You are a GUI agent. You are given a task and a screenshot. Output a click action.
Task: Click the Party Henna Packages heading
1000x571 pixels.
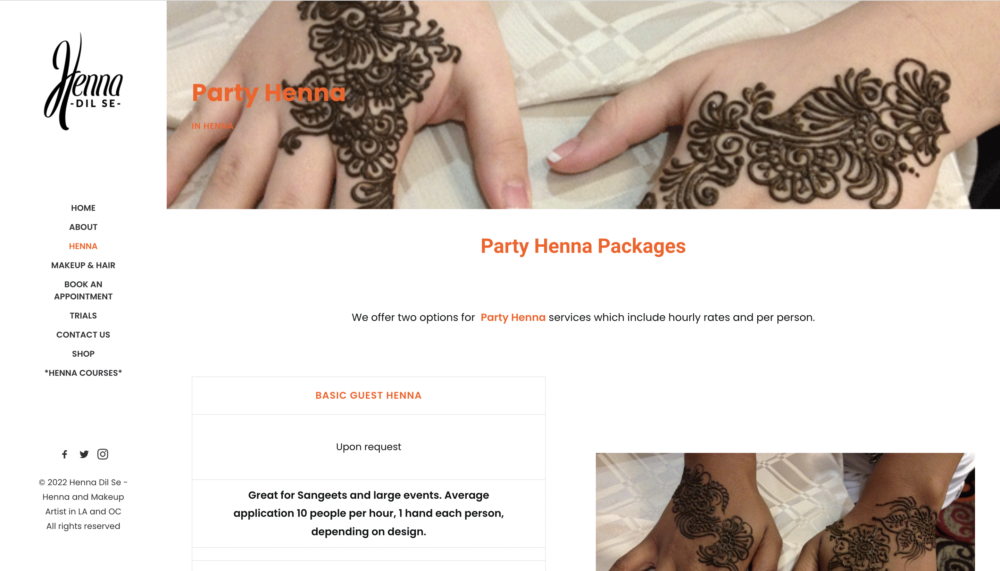tap(583, 246)
